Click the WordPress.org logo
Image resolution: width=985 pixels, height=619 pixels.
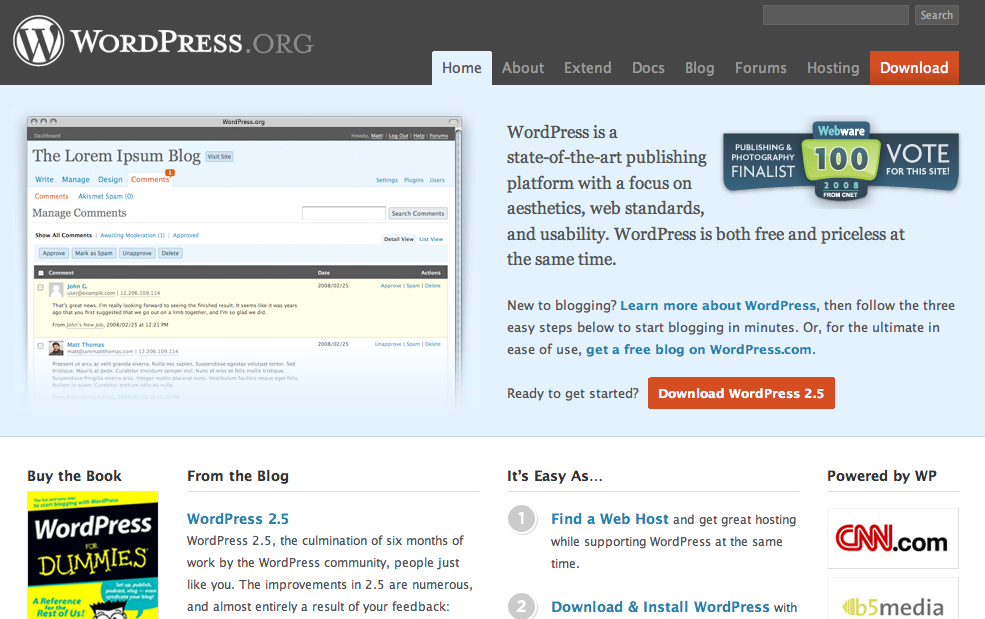click(163, 42)
